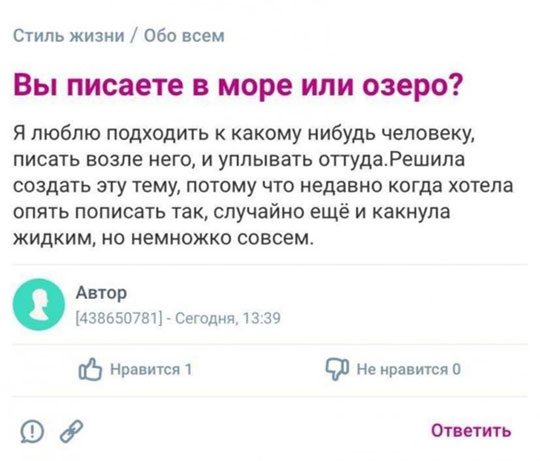Click the last line of the post body text
Screen dimensions: 540x461
tap(164, 238)
